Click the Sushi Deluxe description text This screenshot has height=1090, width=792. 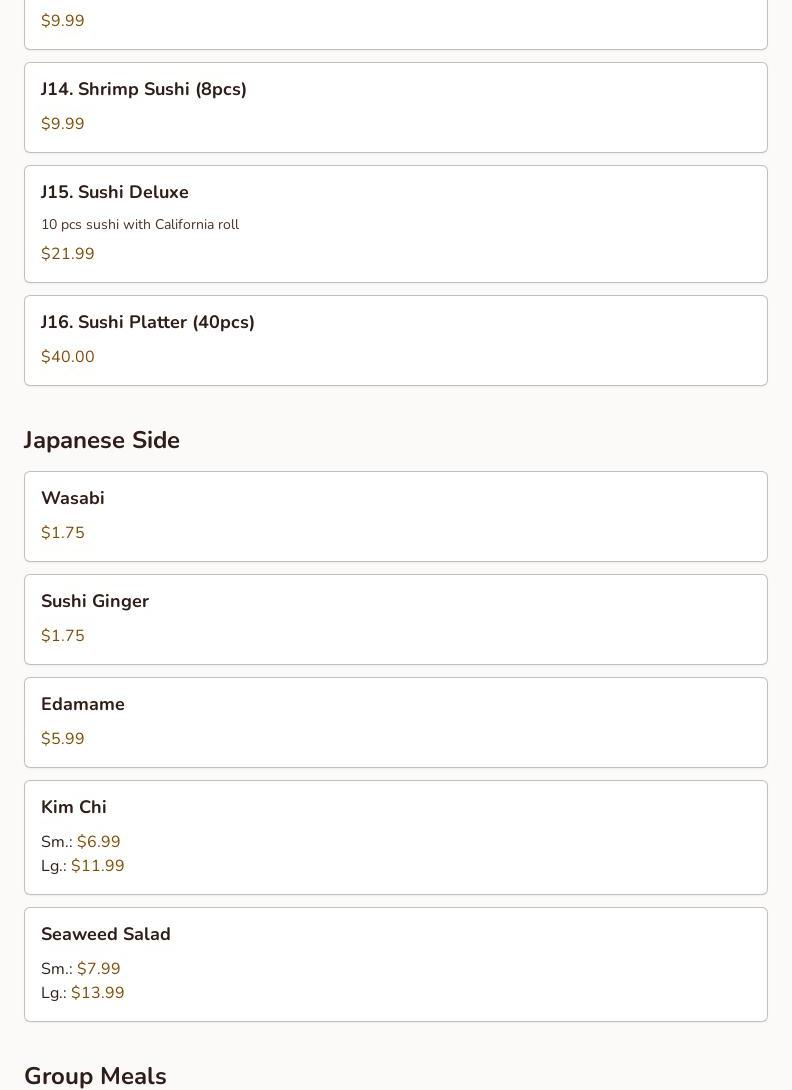140,225
